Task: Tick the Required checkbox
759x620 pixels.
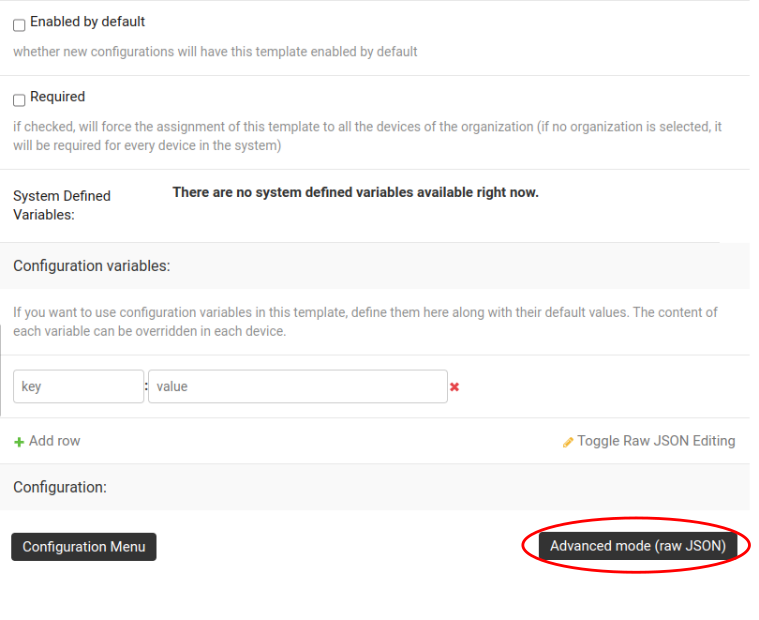Action: pos(19,100)
